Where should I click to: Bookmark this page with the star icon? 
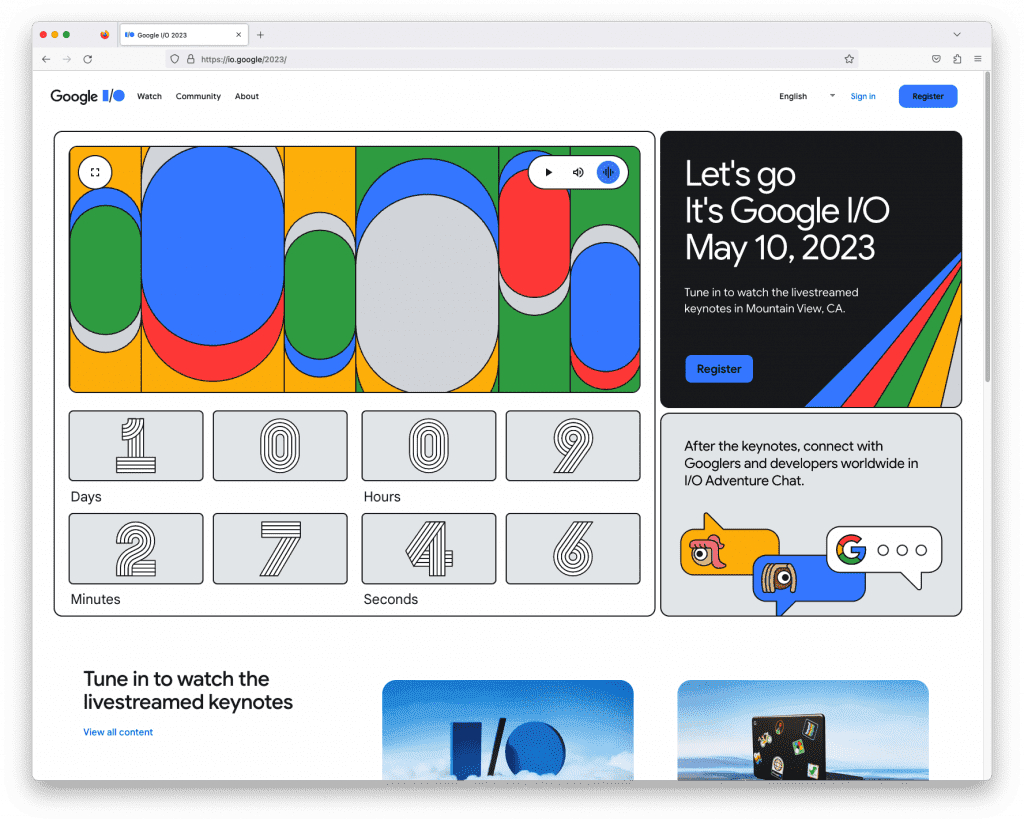(849, 60)
